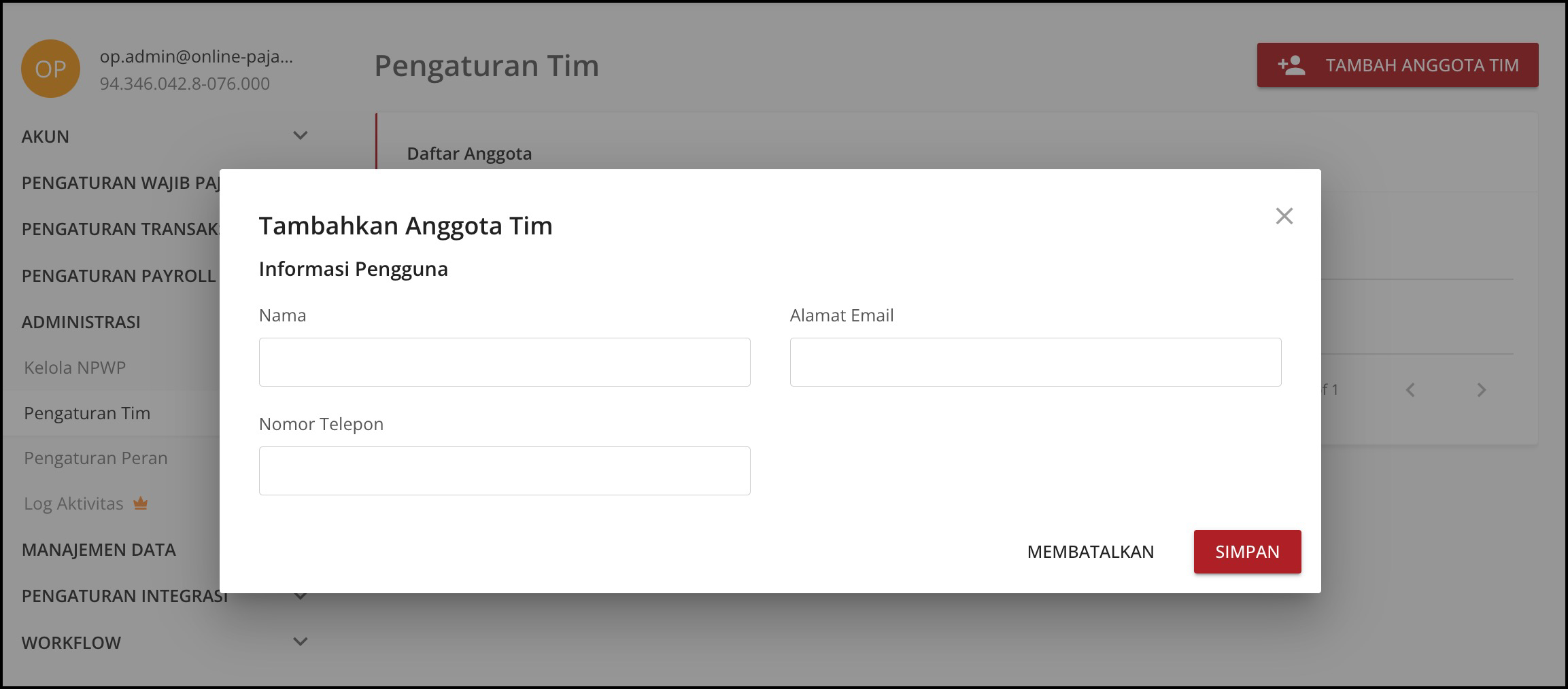Go to next page with right chevron
1568x689 pixels.
[1481, 390]
